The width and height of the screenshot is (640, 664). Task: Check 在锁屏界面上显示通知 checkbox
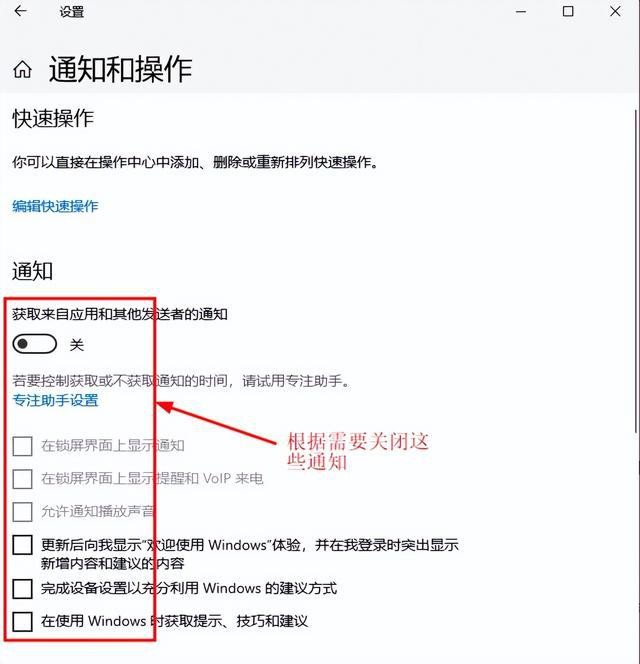[22, 446]
